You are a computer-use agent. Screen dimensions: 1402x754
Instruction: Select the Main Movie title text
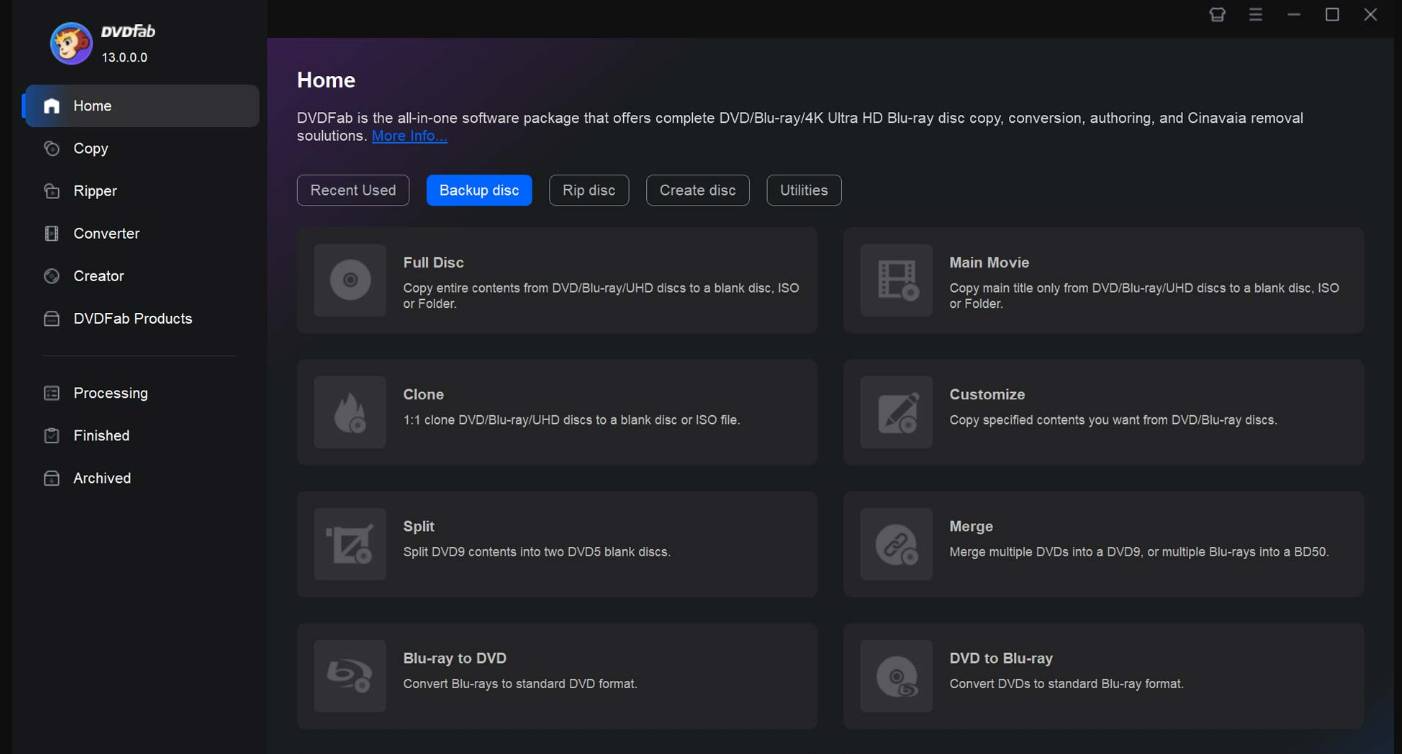pyautogui.click(x=989, y=262)
